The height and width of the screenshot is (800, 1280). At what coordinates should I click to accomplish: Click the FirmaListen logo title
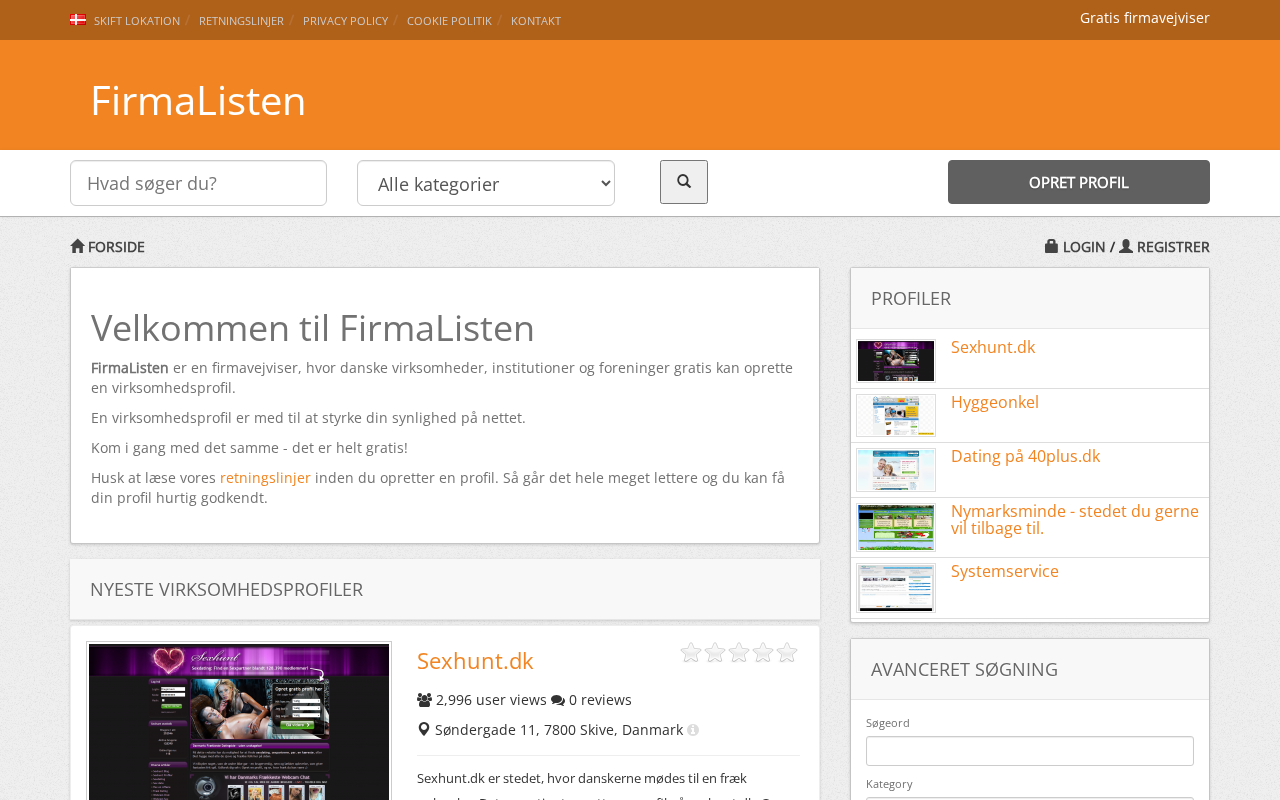pos(198,100)
